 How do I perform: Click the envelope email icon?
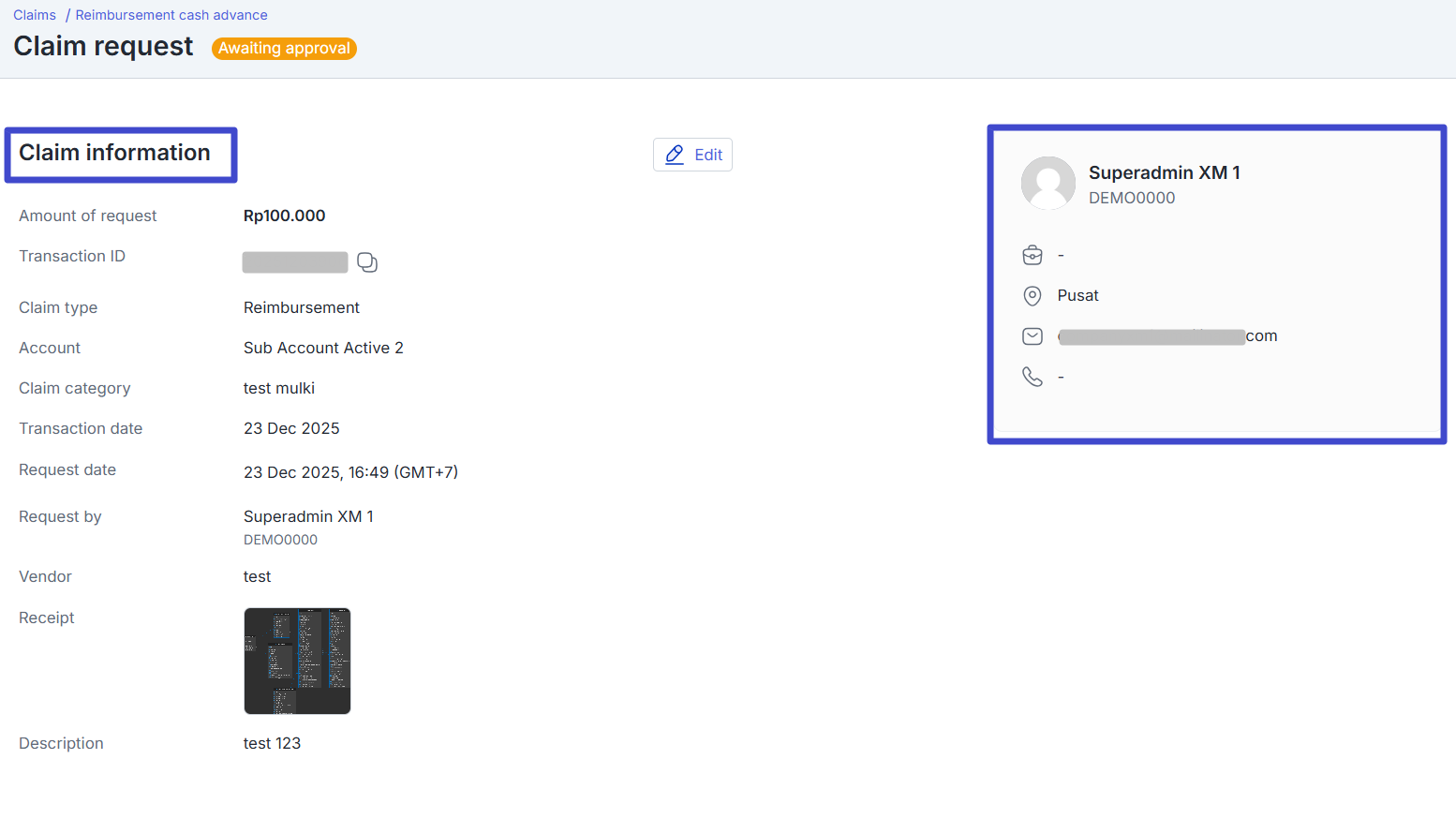click(1032, 336)
